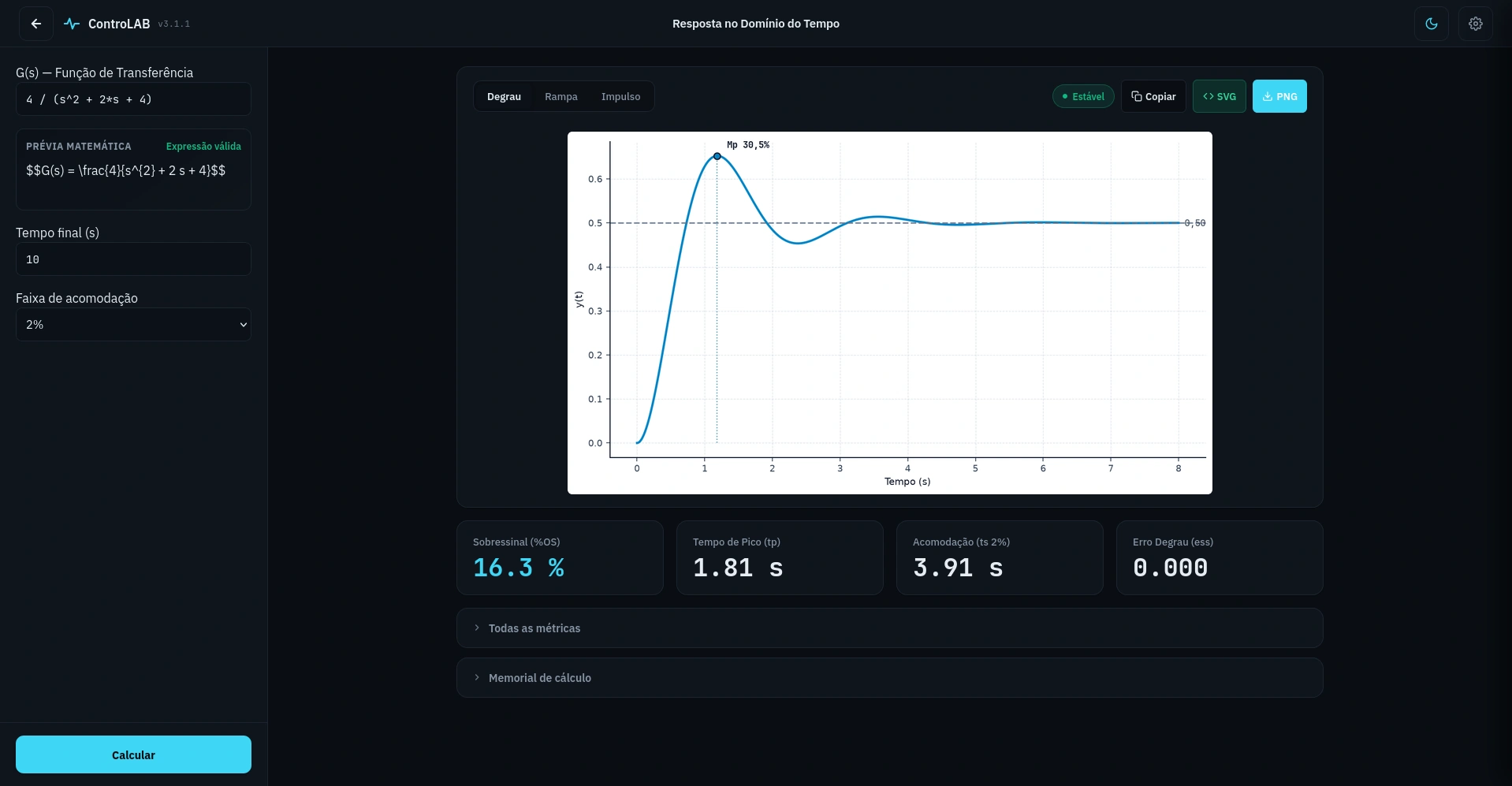Click the Todas as métricas label

click(534, 628)
